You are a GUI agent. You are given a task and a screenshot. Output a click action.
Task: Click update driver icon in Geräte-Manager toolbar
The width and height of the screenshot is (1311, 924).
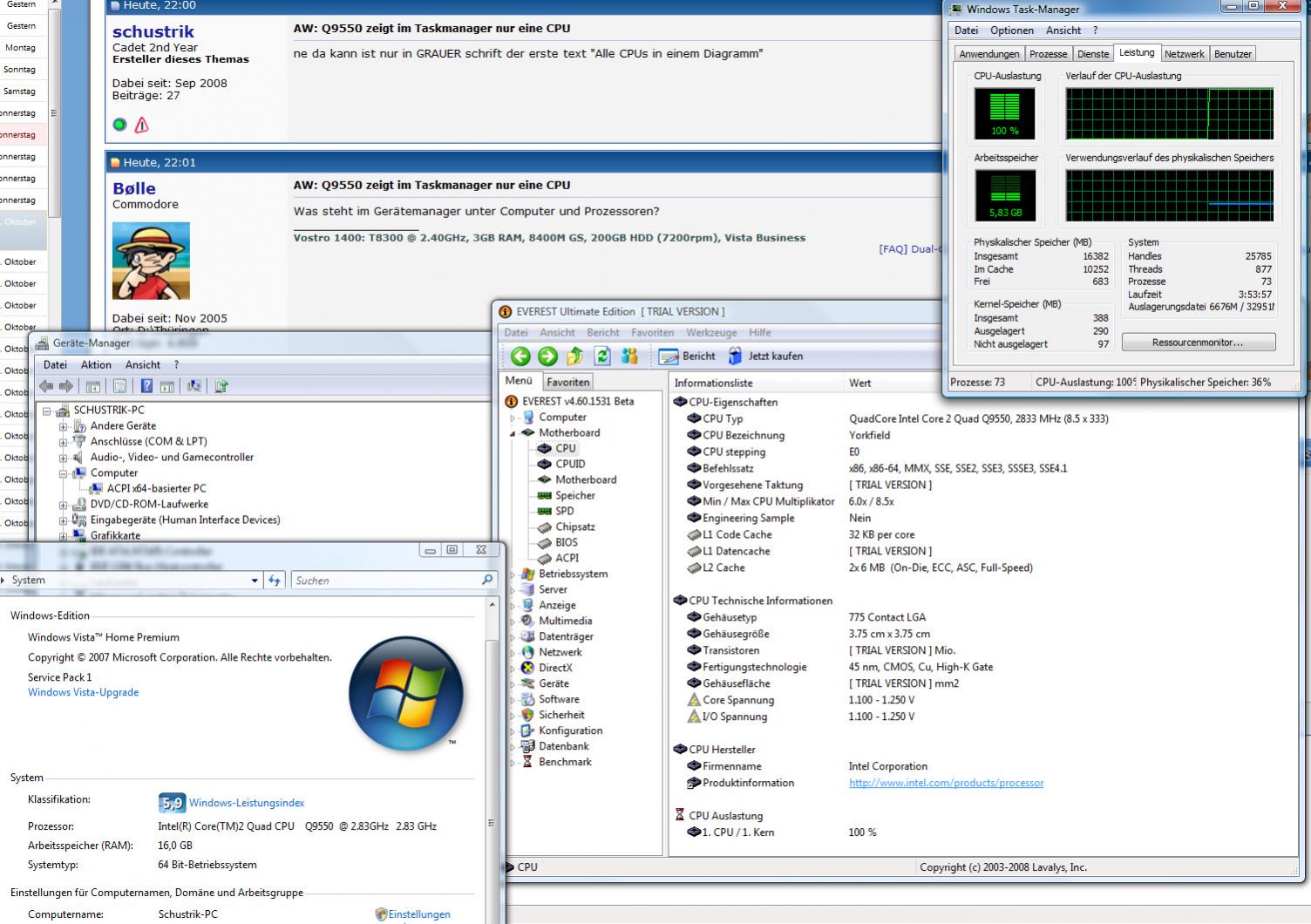(x=221, y=386)
